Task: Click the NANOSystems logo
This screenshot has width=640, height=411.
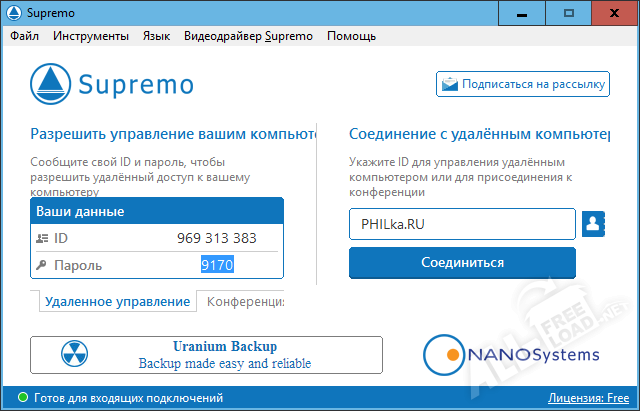Action: pos(512,354)
